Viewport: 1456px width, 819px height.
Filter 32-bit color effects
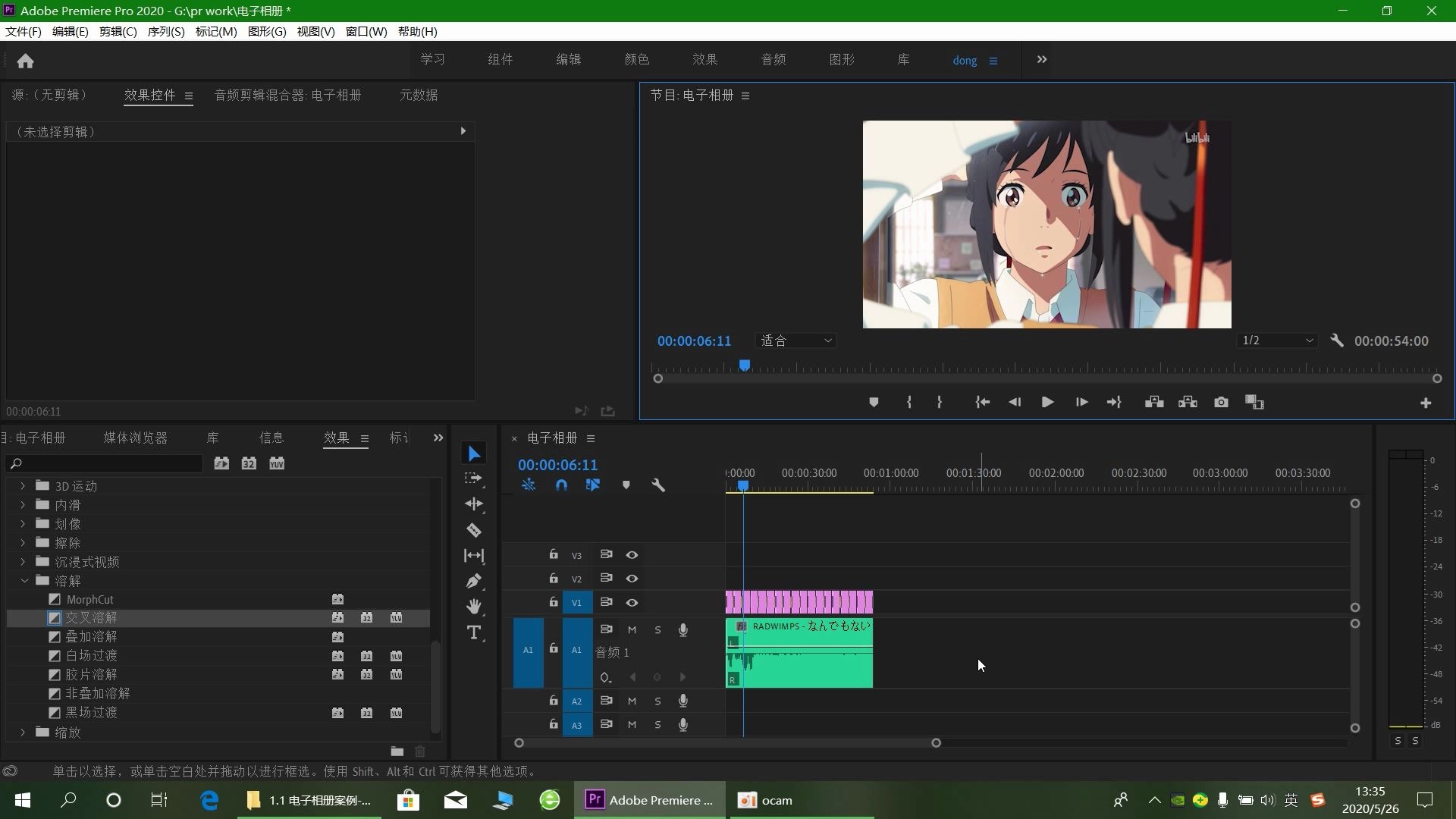(x=249, y=463)
